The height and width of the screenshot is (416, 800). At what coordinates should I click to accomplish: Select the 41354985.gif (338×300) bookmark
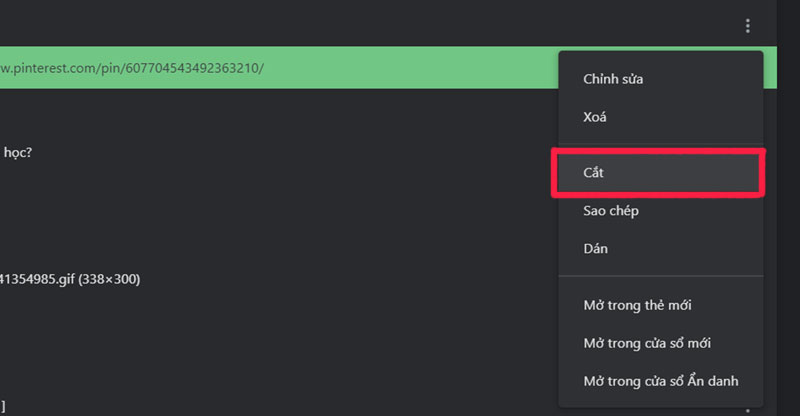click(70, 279)
